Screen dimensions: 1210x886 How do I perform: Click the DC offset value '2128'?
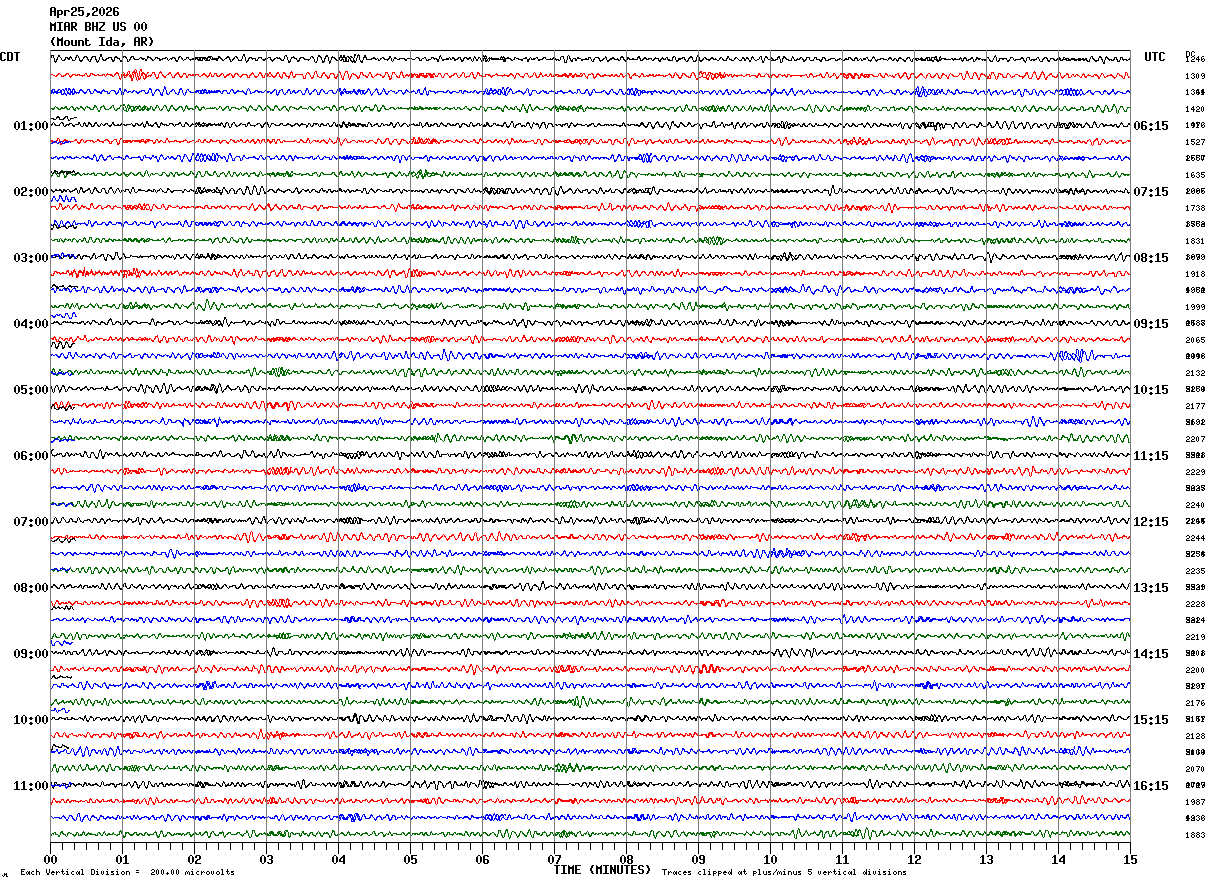[1195, 736]
